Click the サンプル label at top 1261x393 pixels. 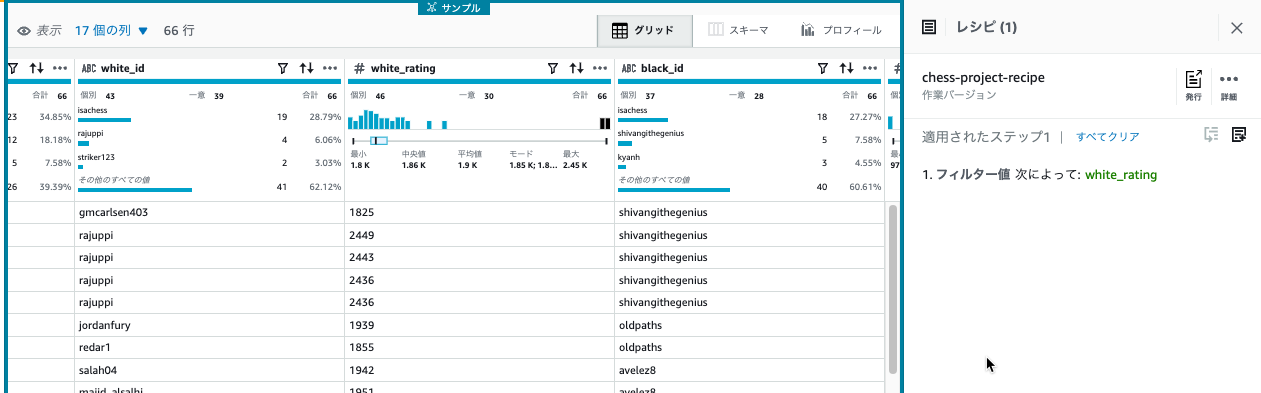pos(453,7)
